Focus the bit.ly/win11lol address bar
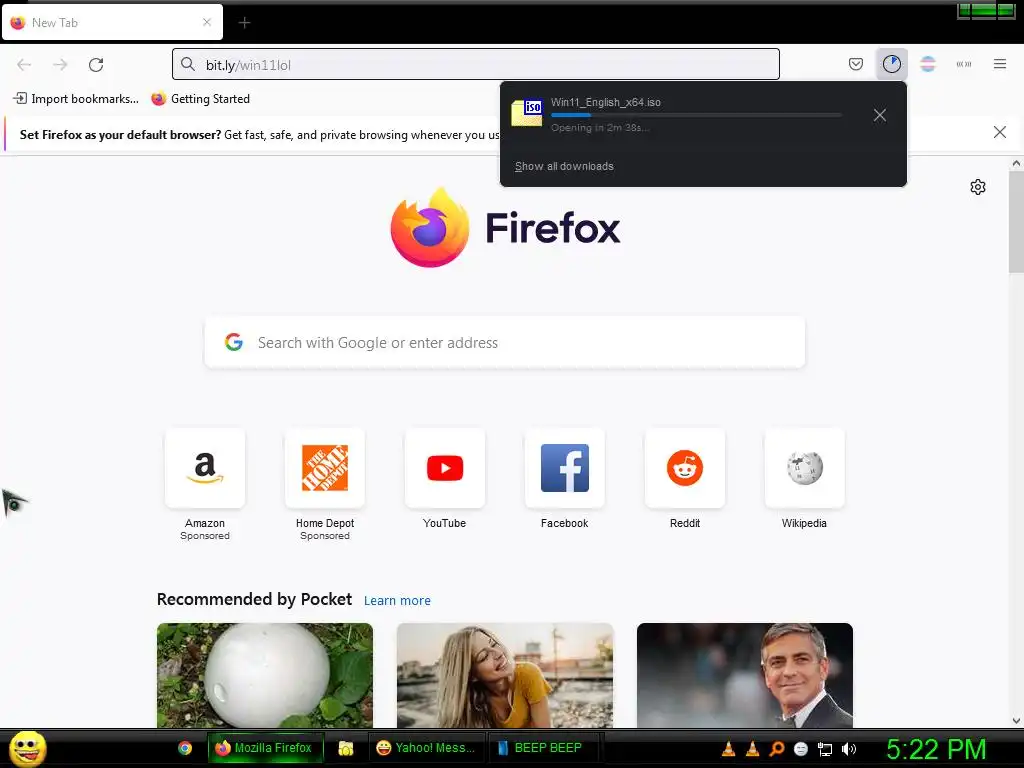The width and height of the screenshot is (1024, 768). (475, 65)
